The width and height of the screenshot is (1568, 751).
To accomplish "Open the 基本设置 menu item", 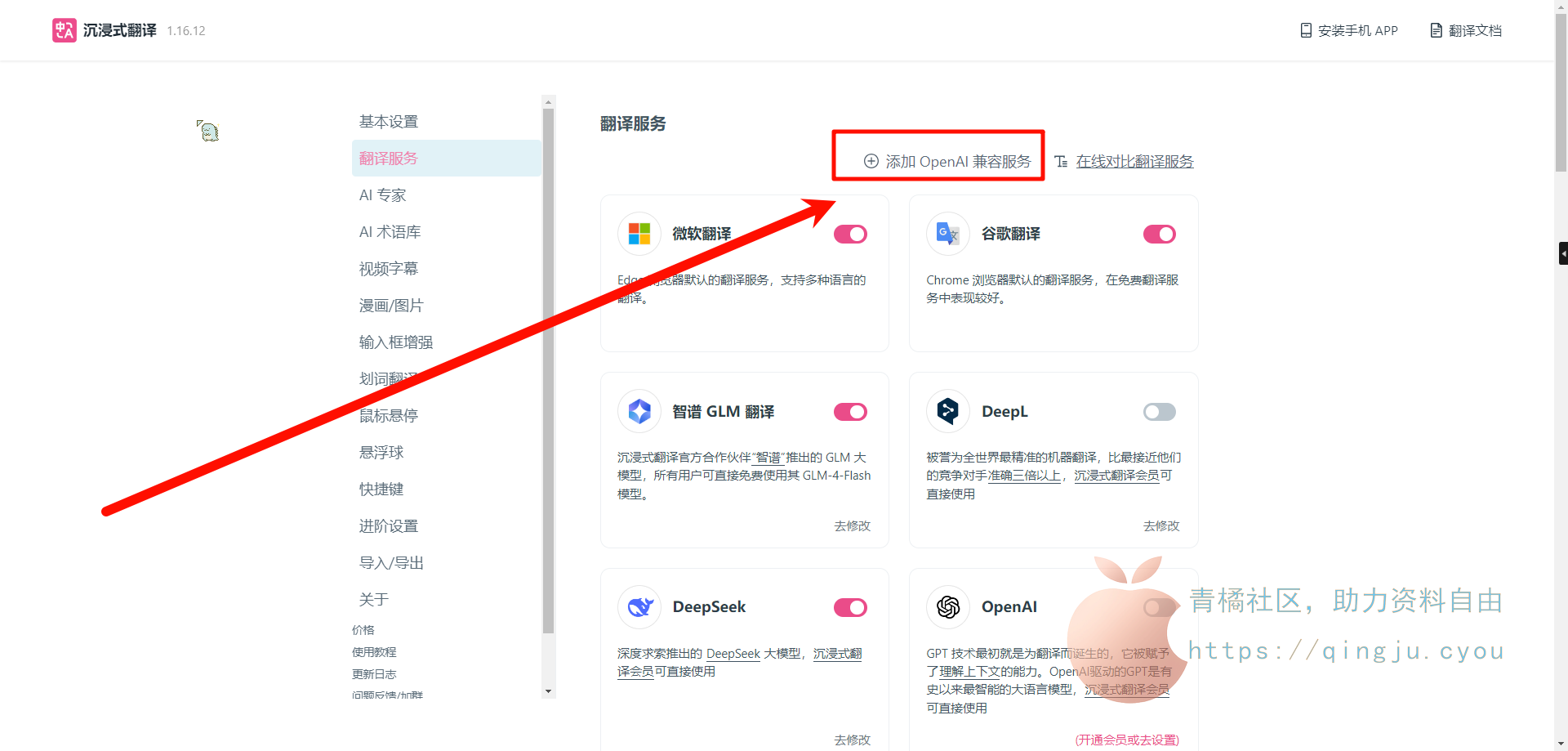I will (447, 122).
